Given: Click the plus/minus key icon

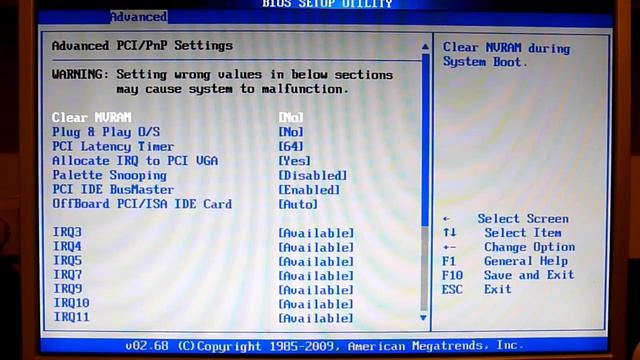Looking at the screenshot, I should point(449,247).
